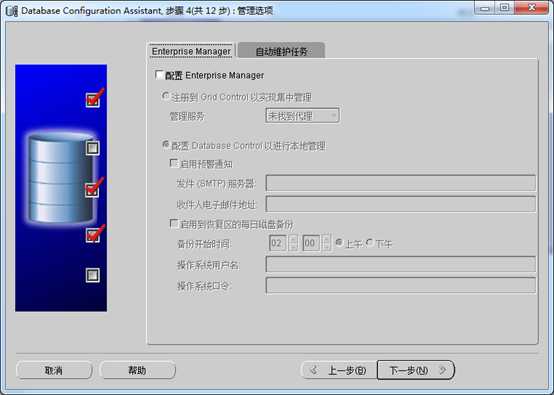Viewport: 554px width, 395px height.
Task: Click the third step red checkmark icon
Action: (x=94, y=188)
